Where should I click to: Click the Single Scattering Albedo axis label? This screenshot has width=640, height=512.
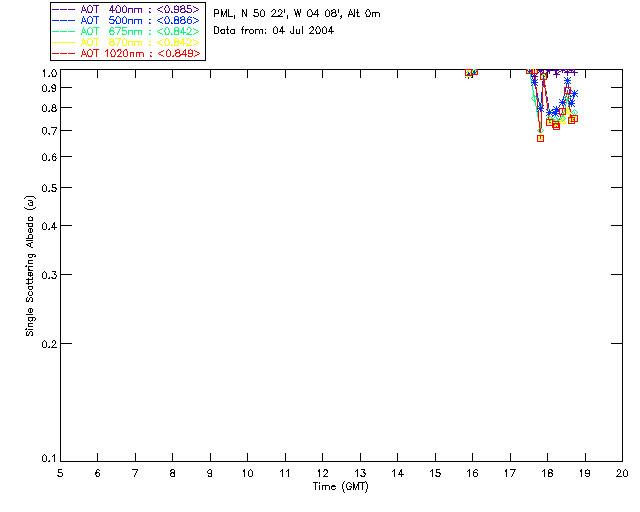point(30,266)
